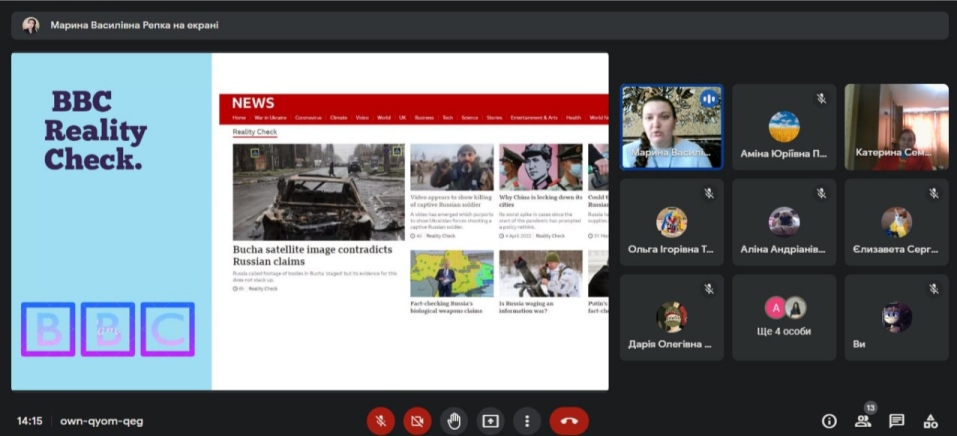The height and width of the screenshot is (436, 957).
Task: Click the audio indicator on Марина's tile
Action: pos(709,99)
